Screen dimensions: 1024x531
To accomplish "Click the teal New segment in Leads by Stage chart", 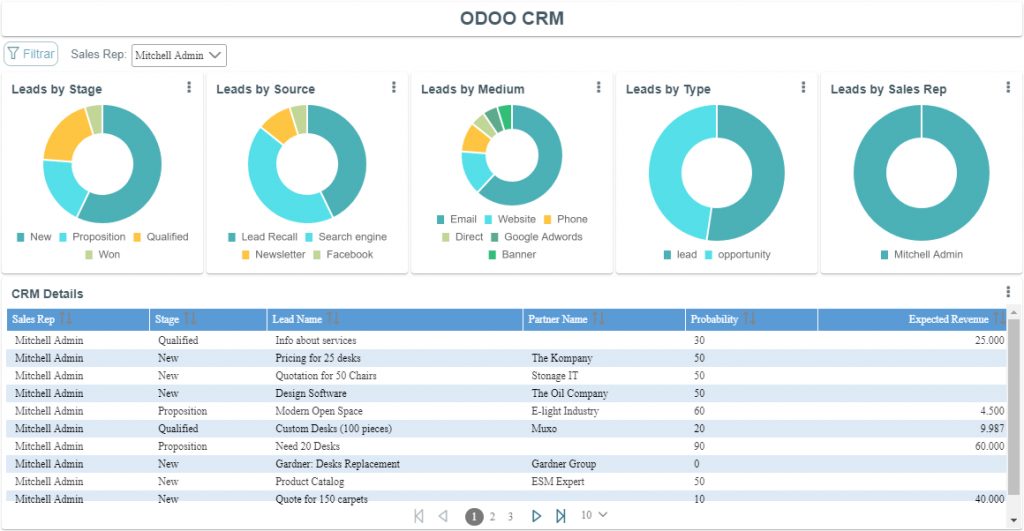I will coord(145,170).
